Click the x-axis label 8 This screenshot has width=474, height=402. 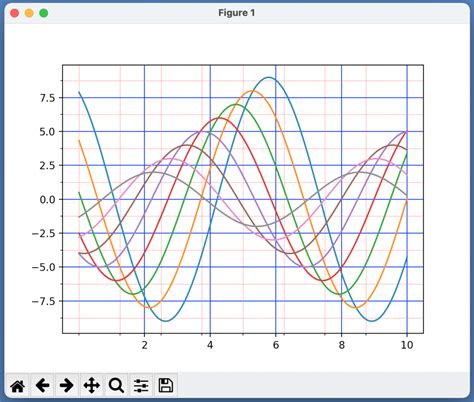click(341, 345)
